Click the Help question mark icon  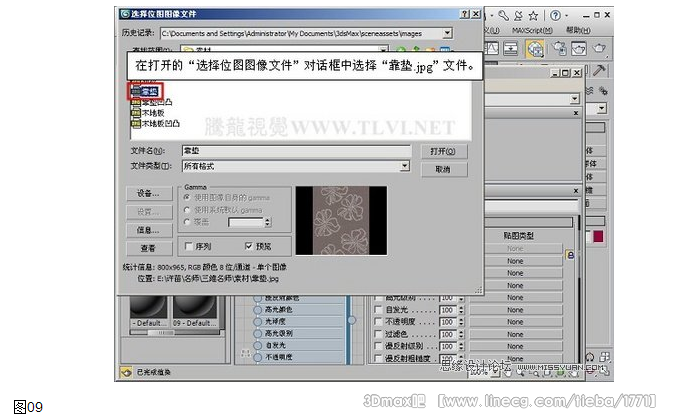tap(555, 16)
